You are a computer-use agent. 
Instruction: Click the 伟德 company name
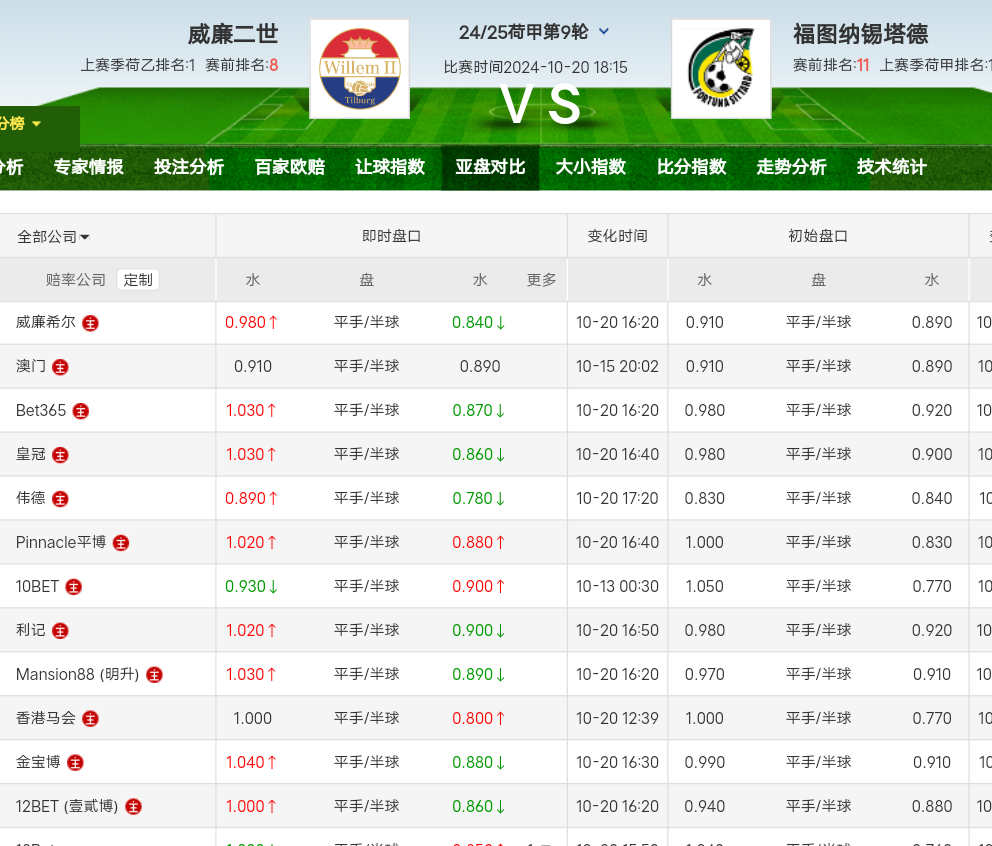(x=30, y=498)
